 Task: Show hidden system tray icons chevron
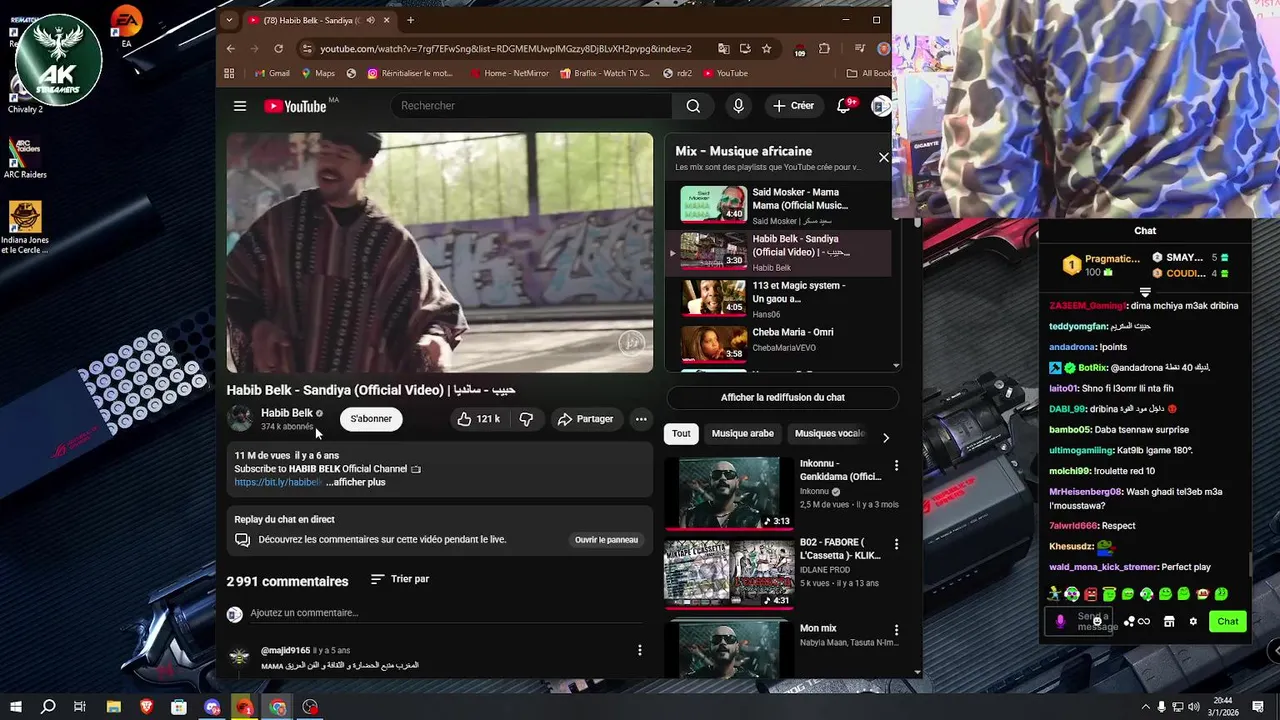click(1146, 707)
